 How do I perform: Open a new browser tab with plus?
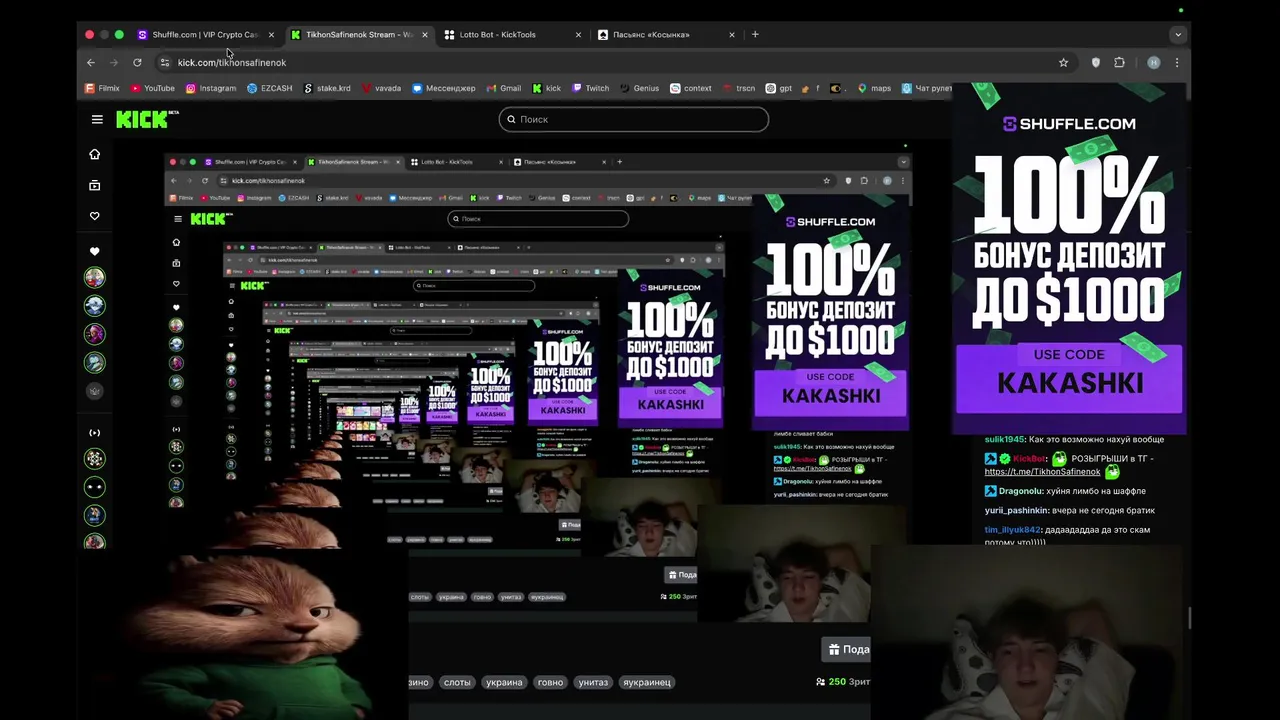click(x=755, y=34)
